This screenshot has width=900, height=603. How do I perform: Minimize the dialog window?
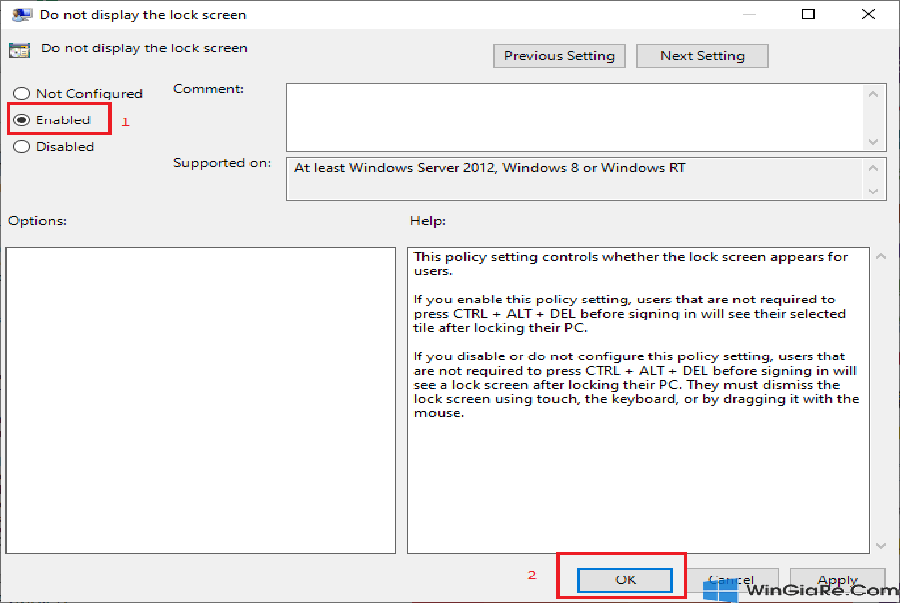749,14
